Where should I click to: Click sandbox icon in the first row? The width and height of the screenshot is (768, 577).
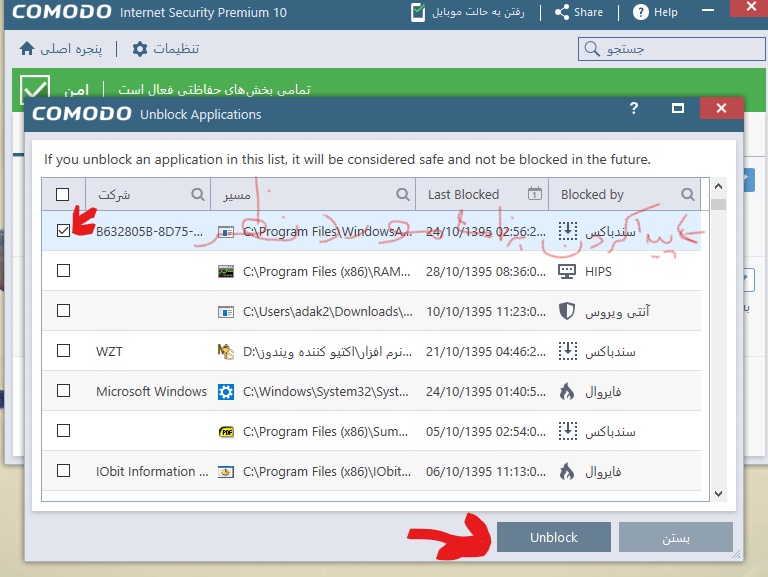(x=568, y=231)
